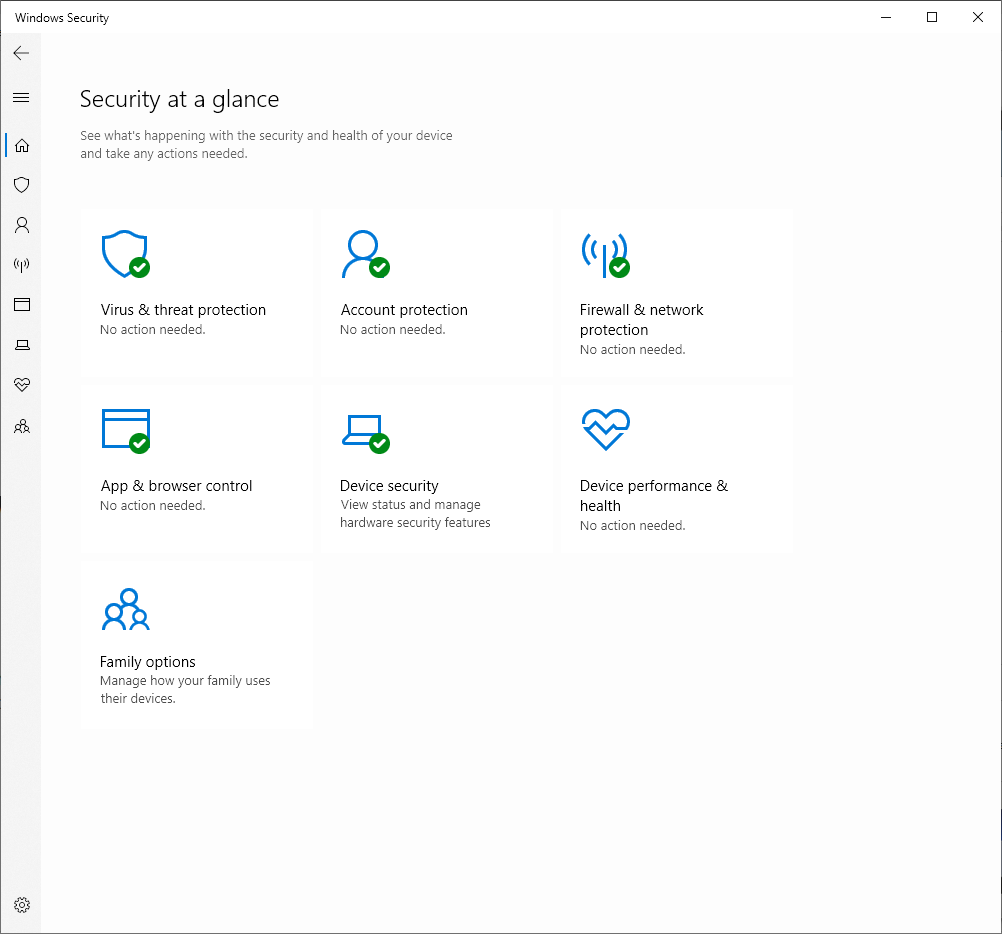The width and height of the screenshot is (1002, 934).
Task: Open Virus & threat protection shield sidebar icon
Action: click(22, 185)
